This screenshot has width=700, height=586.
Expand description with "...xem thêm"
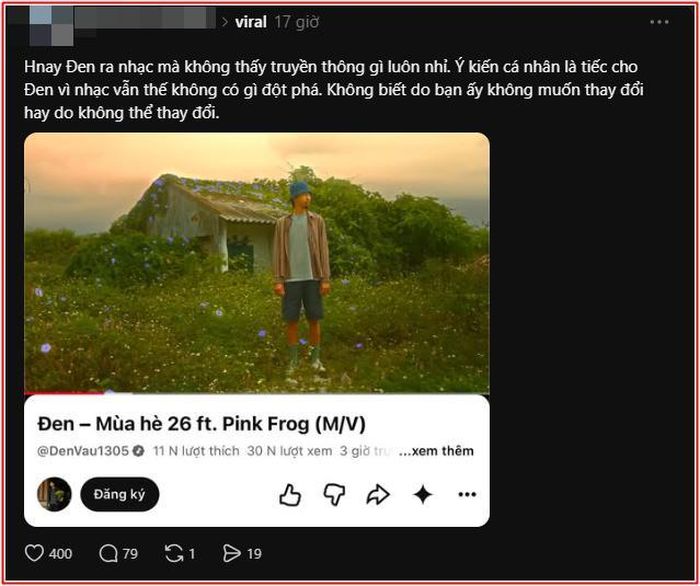[x=436, y=451]
